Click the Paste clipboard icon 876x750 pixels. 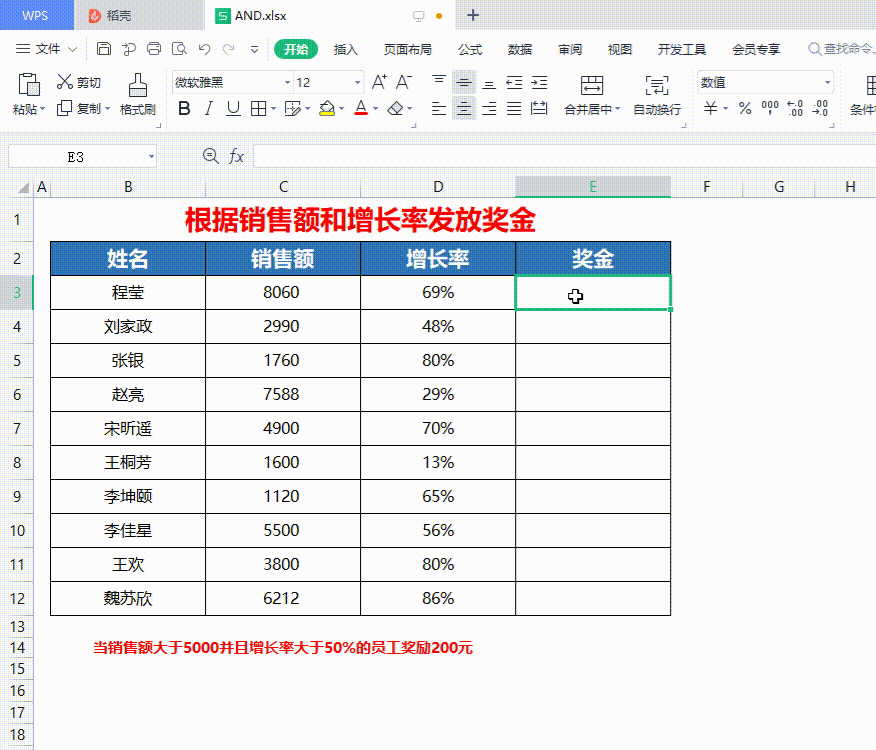(x=28, y=84)
